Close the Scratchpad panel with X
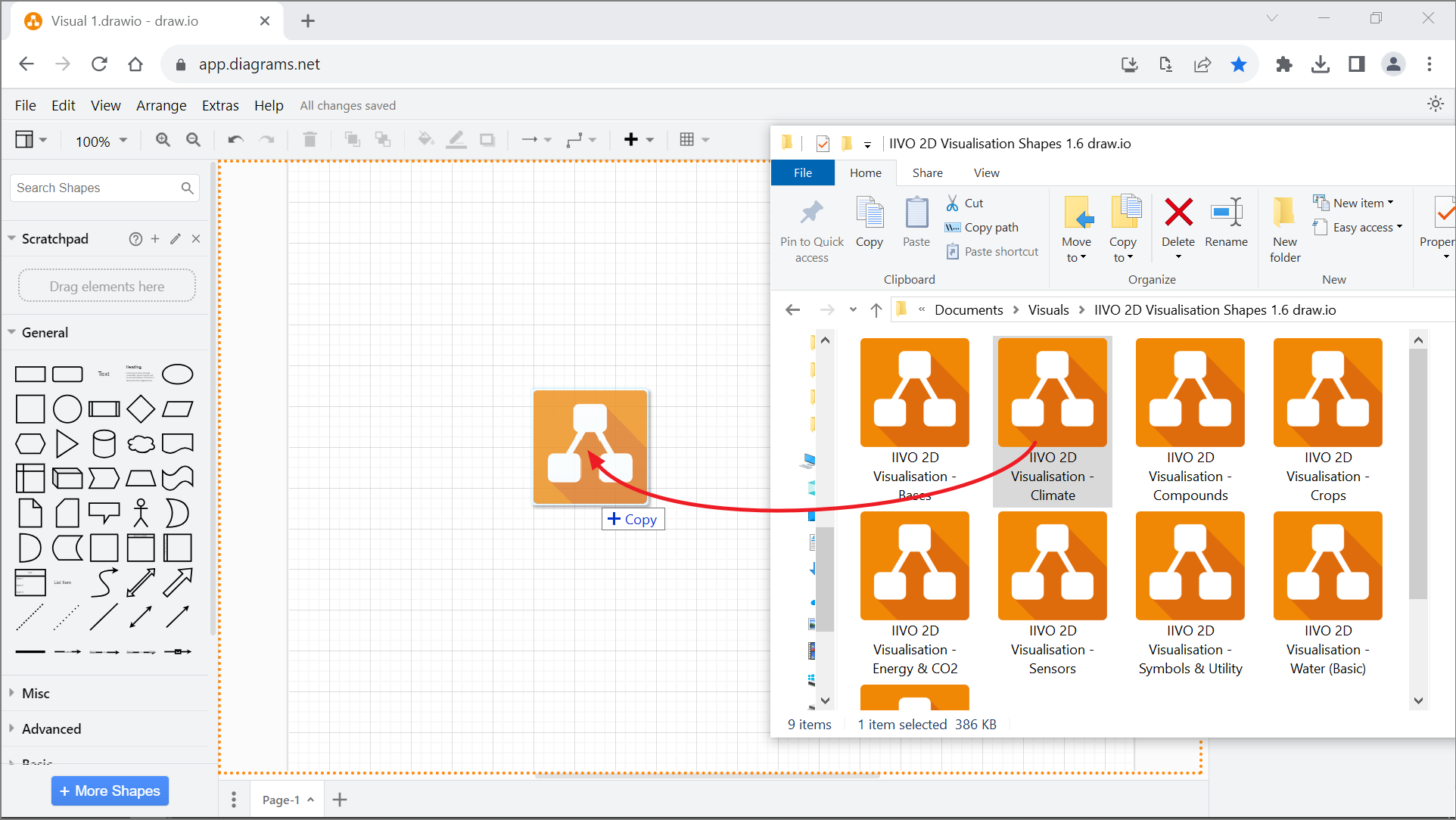The image size is (1456, 820). [x=196, y=239]
